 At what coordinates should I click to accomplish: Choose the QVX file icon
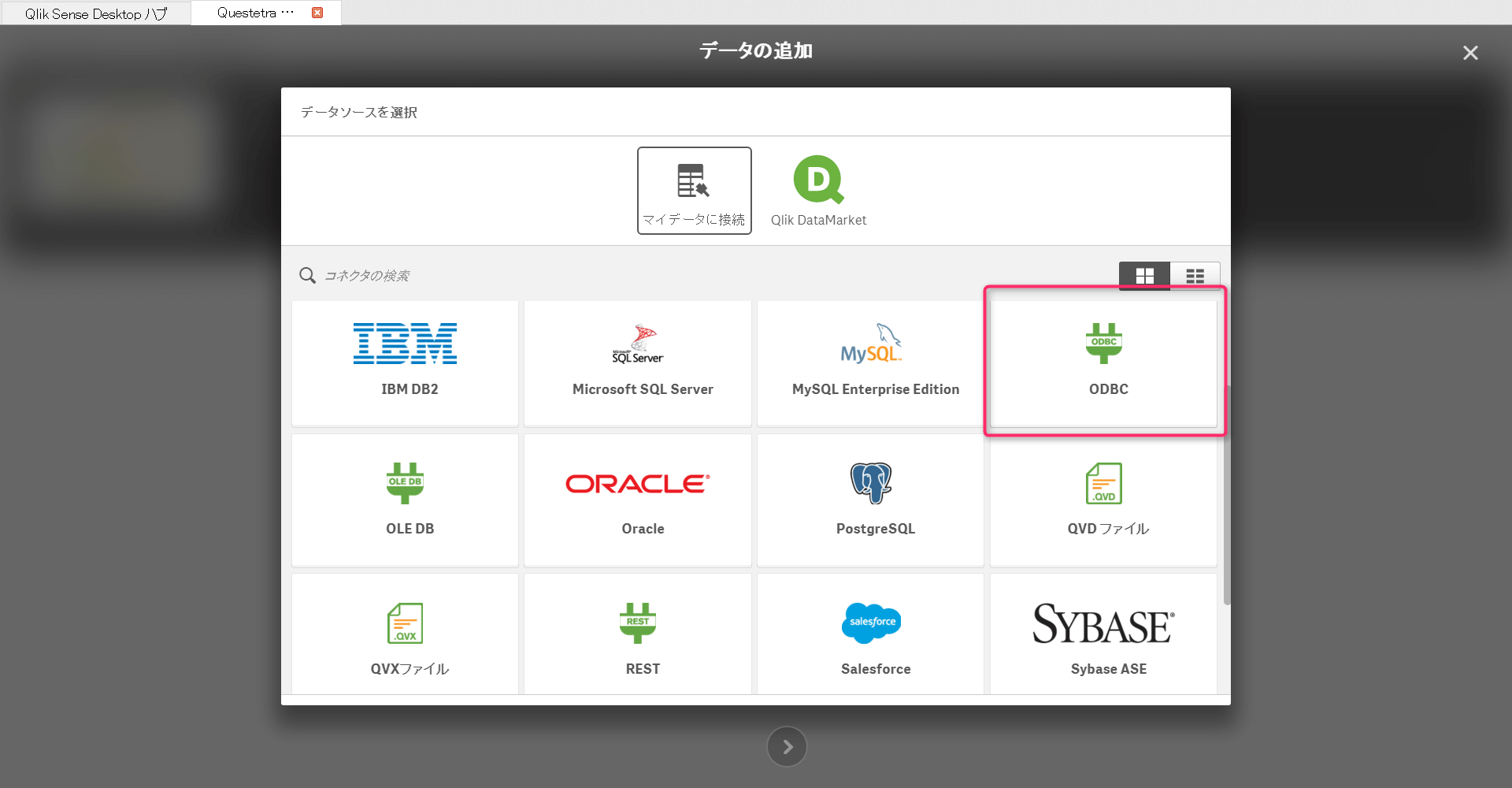pyautogui.click(x=405, y=623)
